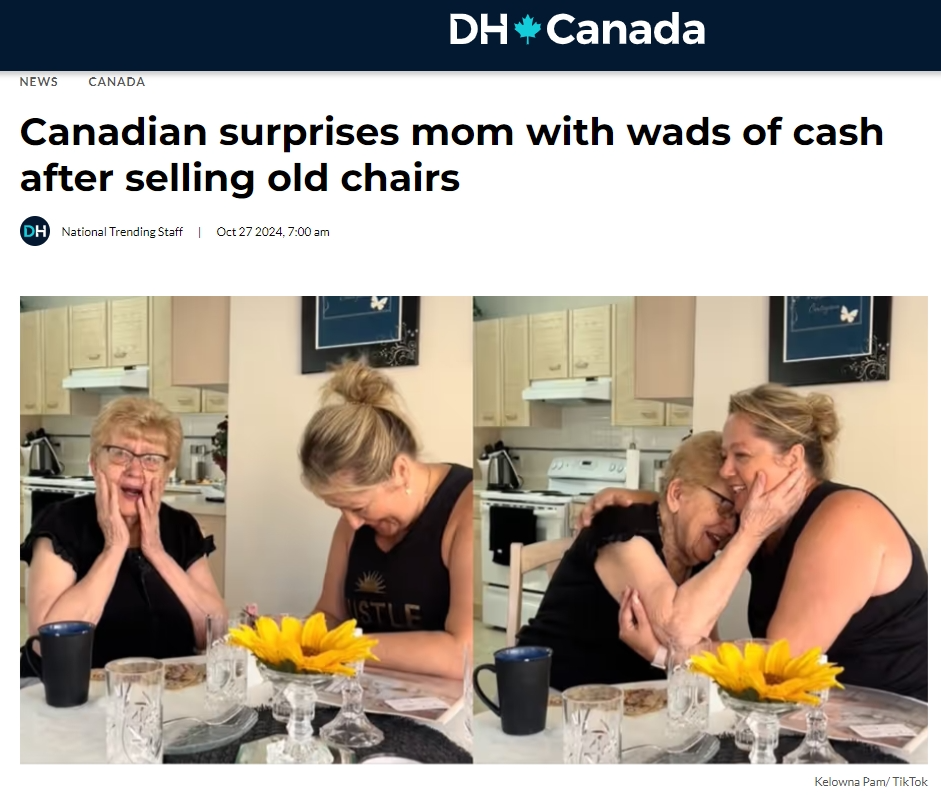The image size is (941, 795).
Task: Open the National Trending Staff author page
Action: (122, 232)
